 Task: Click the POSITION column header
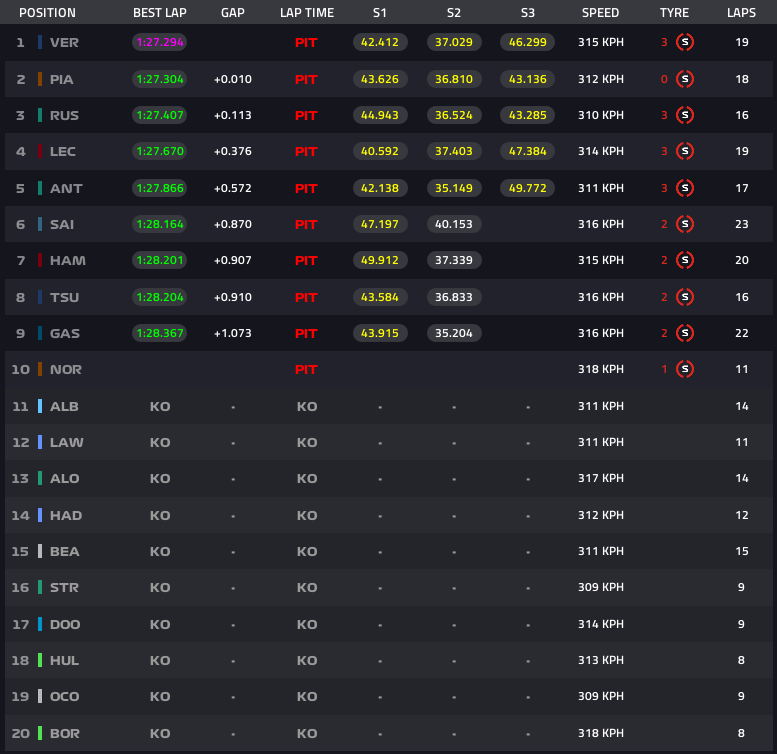click(x=47, y=13)
